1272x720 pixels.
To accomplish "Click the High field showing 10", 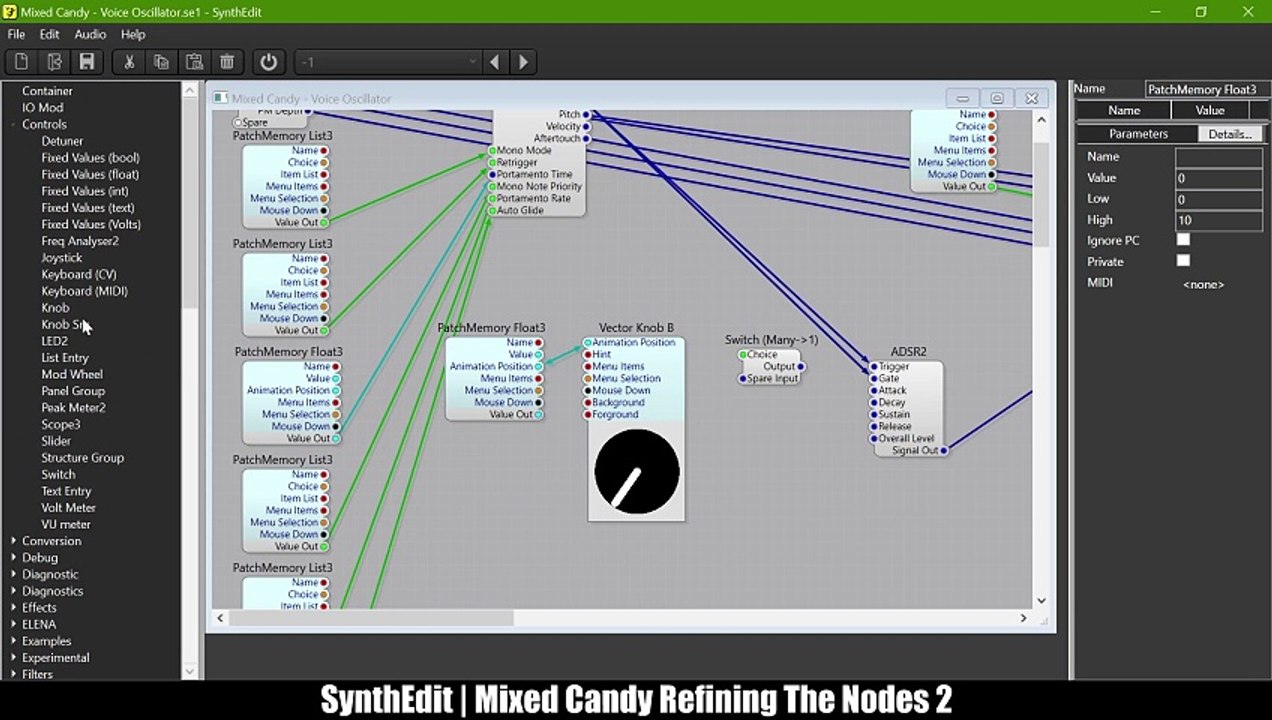I will [1218, 220].
